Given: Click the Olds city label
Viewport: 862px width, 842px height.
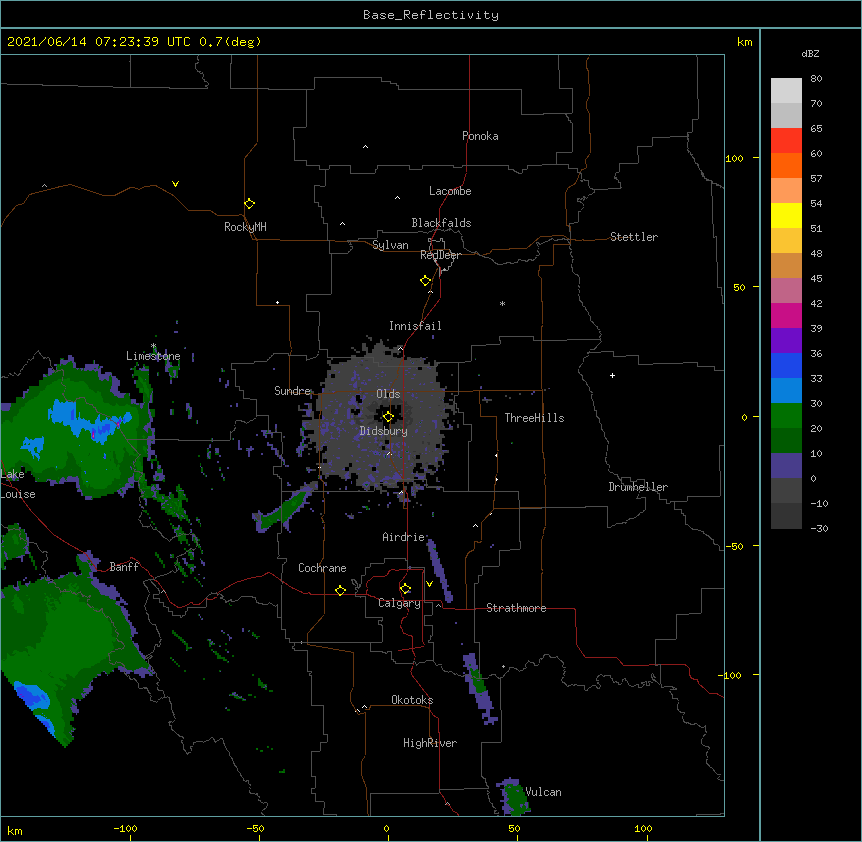Looking at the screenshot, I should (388, 394).
